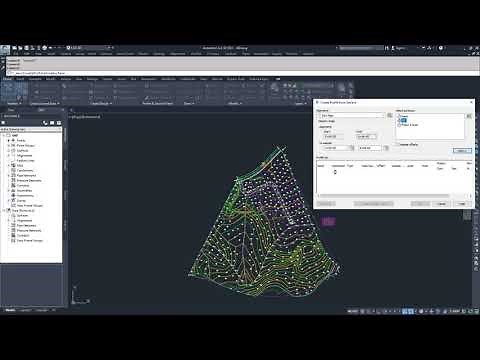Image resolution: width=480 pixels, height=360 pixels.
Task: Click pick-surface icon beside Select surfaces list
Action: [x=469, y=116]
